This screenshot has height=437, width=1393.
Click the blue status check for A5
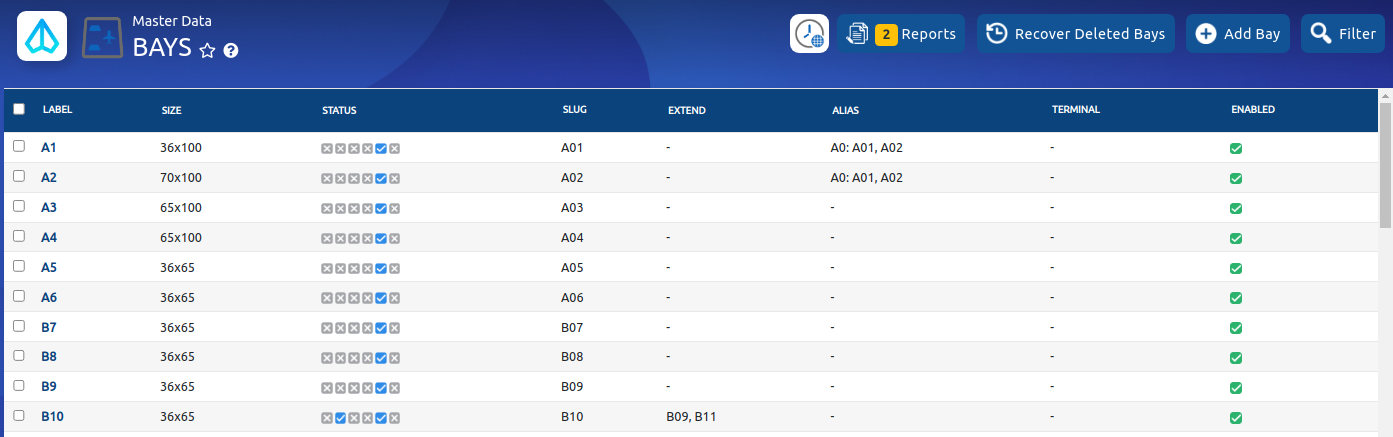coord(381,268)
